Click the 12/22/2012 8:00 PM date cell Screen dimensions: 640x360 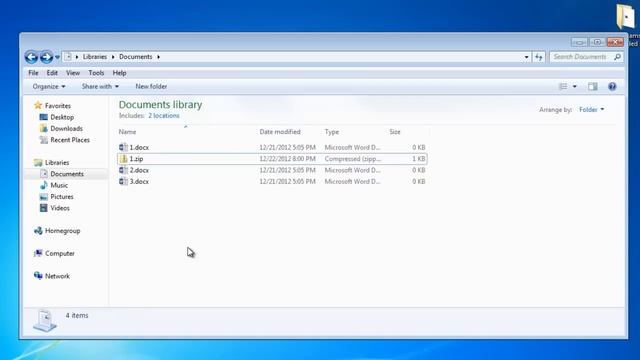287,159
